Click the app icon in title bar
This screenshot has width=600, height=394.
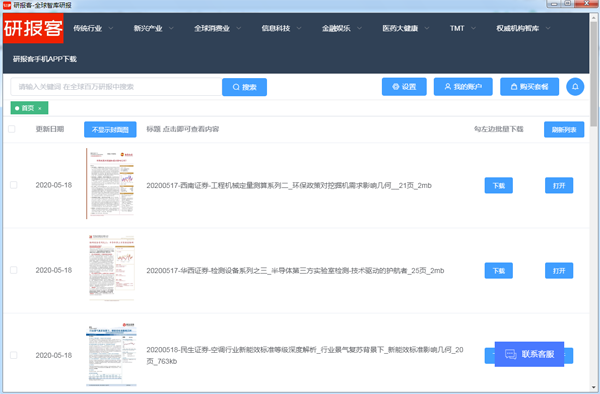point(7,5)
